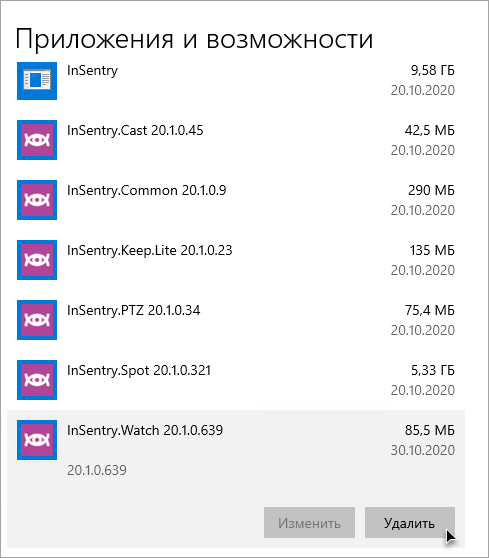Select InSentry.PTZ 20.1.0.34 list item
Screen dimensions: 489x558
coord(236,320)
